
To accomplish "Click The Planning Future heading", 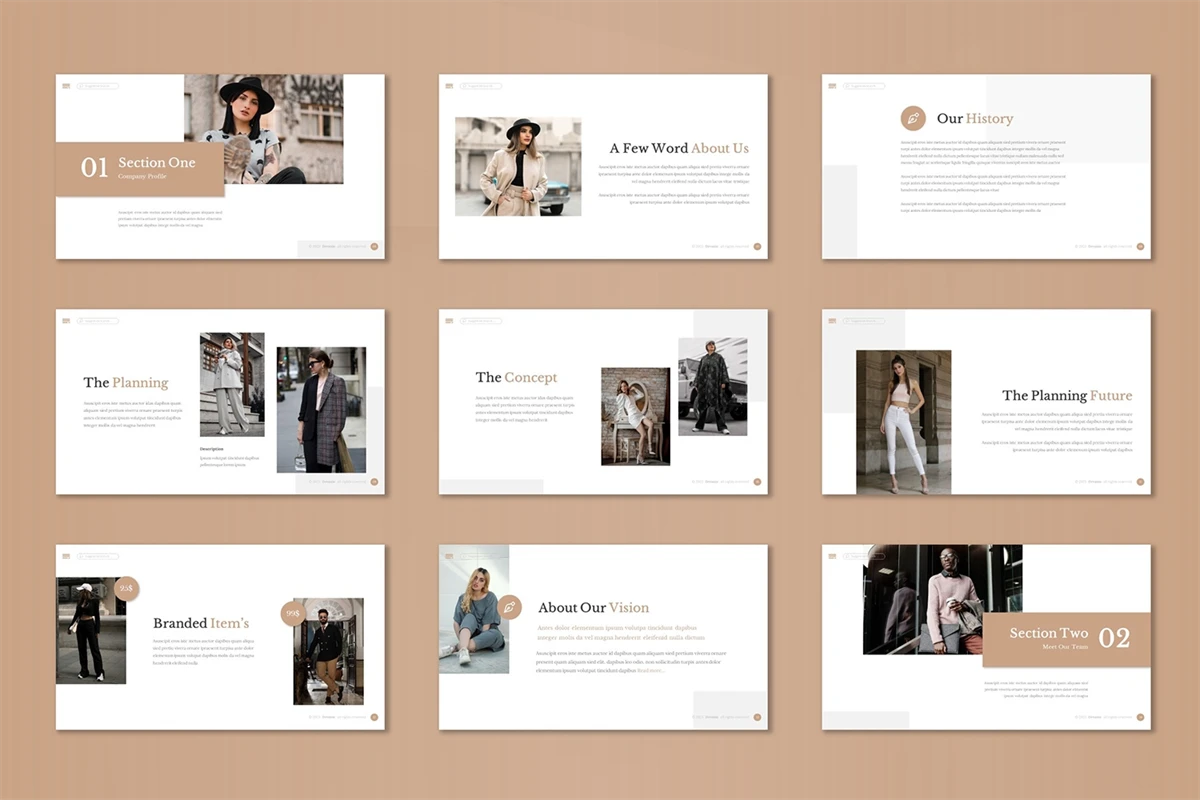I will pyautogui.click(x=1067, y=395).
